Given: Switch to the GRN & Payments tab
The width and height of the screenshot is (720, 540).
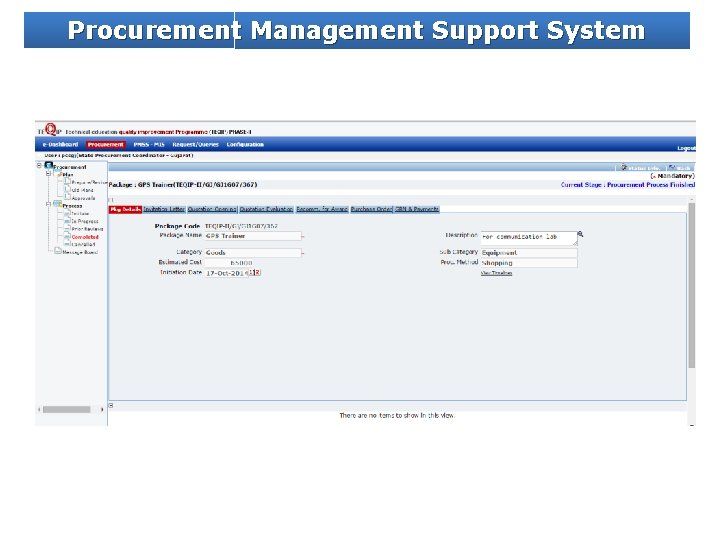Looking at the screenshot, I should click(417, 209).
